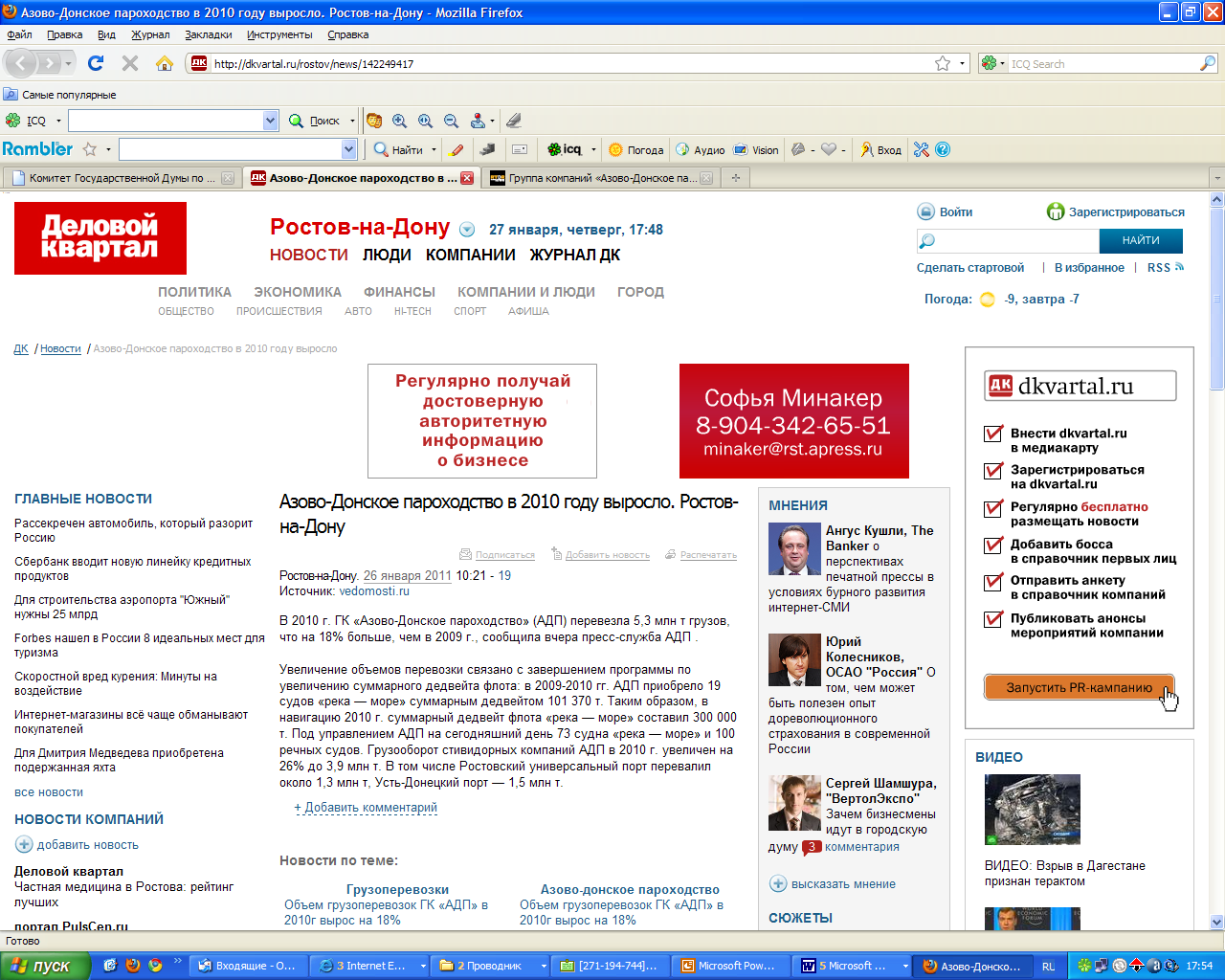This screenshot has width=1225, height=980.
Task: Click the eraser icon on ICQ toolbar
Action: pyautogui.click(x=514, y=121)
